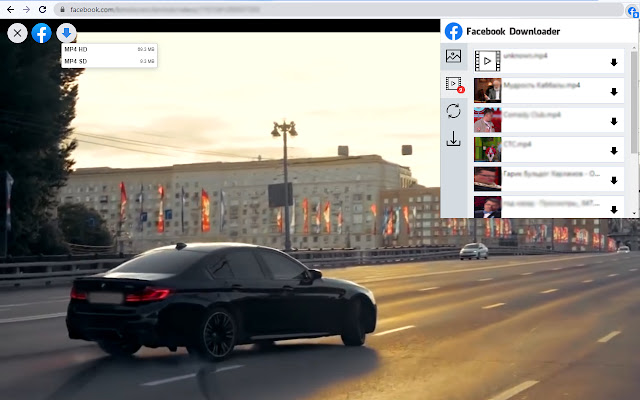Open the images tab in downloader sidebar
Viewport: 640px width, 400px height.
coord(453,57)
